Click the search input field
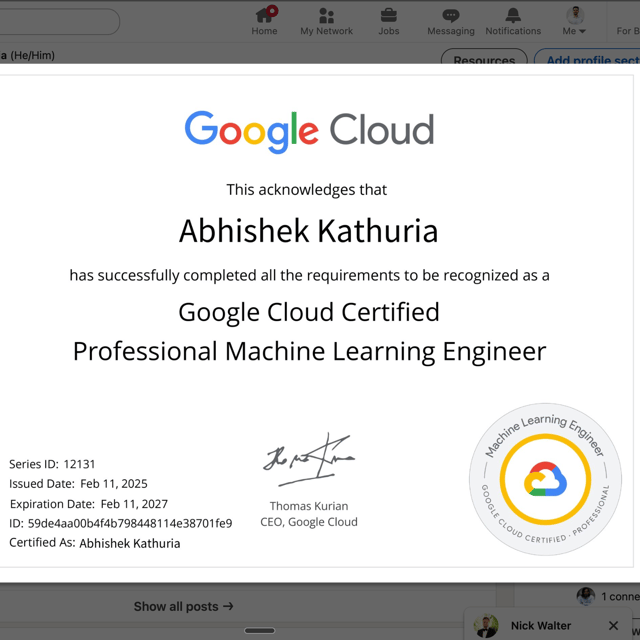This screenshot has height=640, width=640. coord(59,22)
